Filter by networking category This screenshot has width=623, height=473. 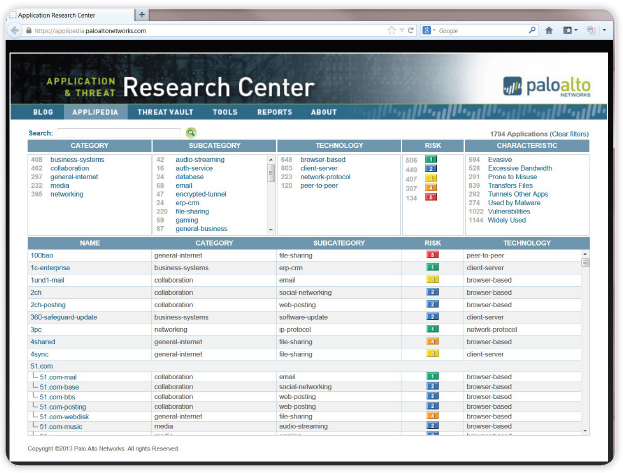(x=67, y=194)
